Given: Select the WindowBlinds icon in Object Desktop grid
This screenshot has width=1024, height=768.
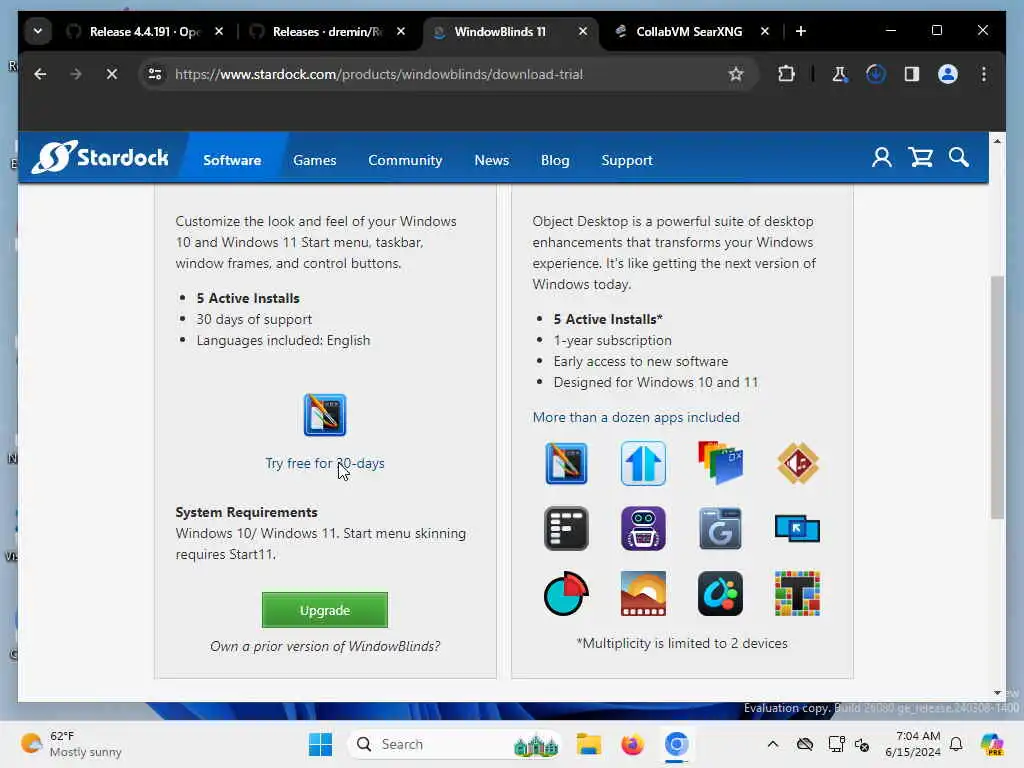Looking at the screenshot, I should [x=566, y=464].
